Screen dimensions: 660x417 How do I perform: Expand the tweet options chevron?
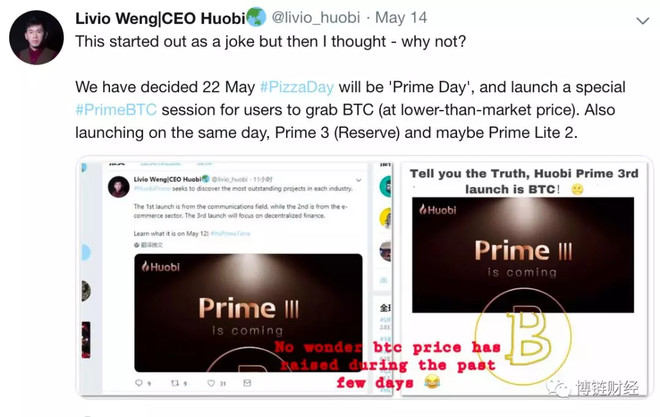click(x=642, y=21)
